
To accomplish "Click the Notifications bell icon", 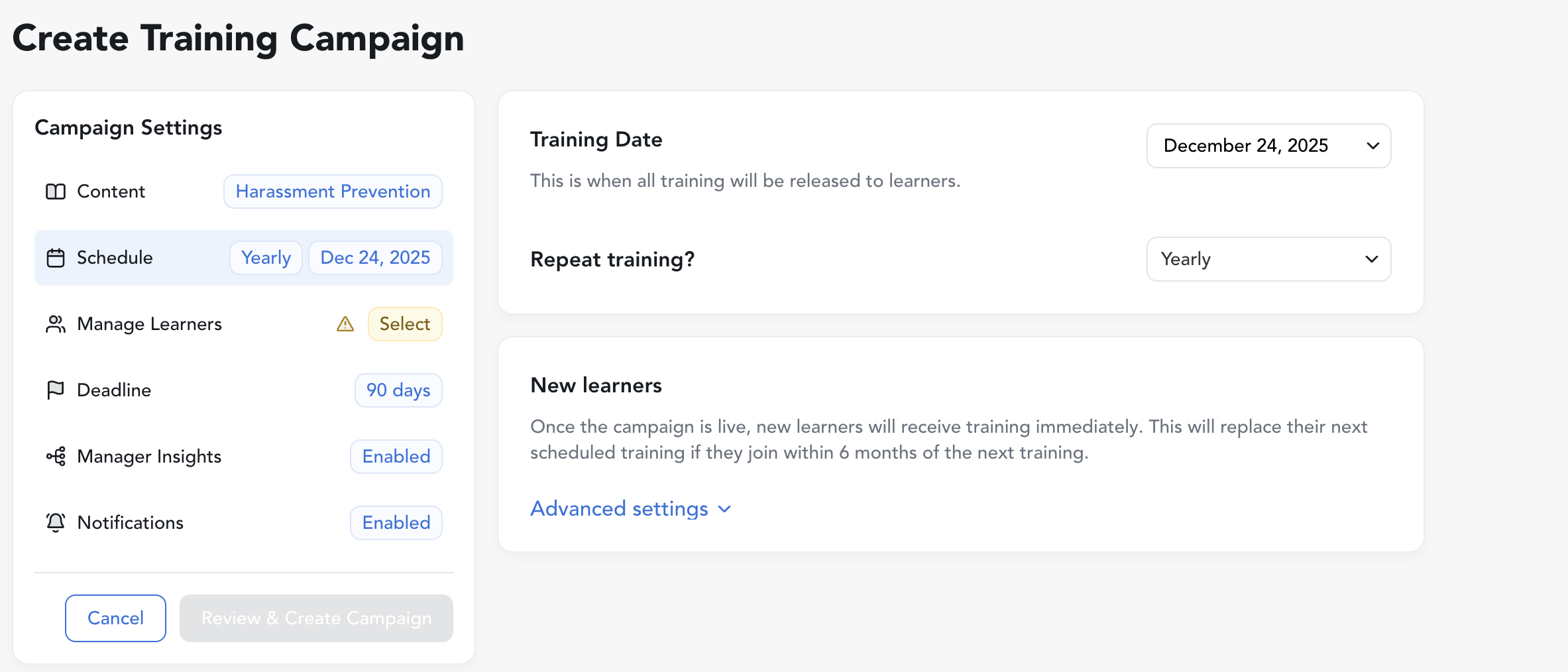I will coord(56,523).
